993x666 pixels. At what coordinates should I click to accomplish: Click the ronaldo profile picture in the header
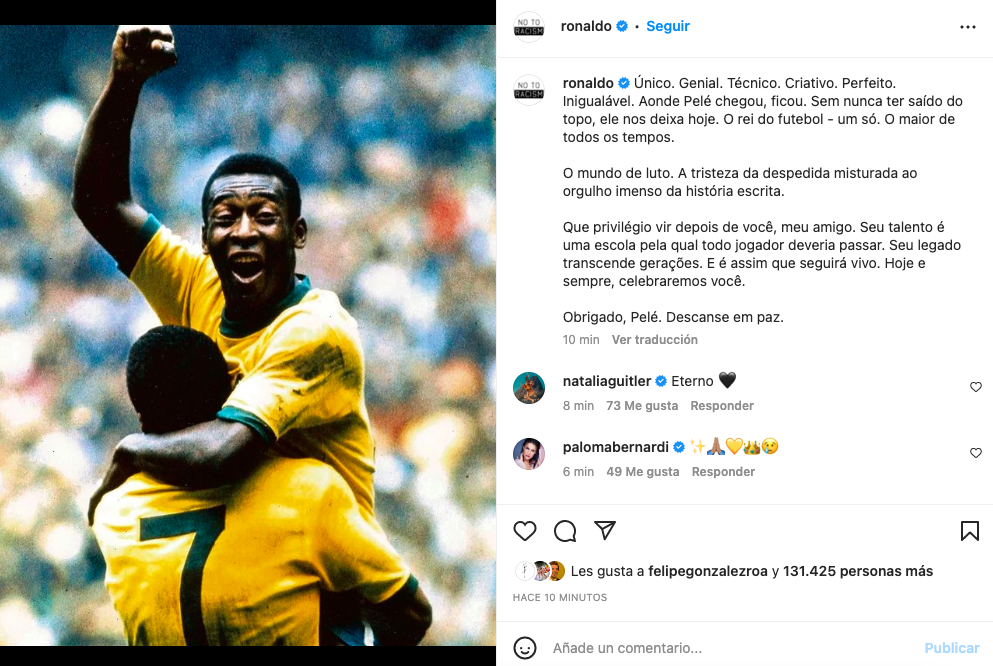(x=529, y=27)
